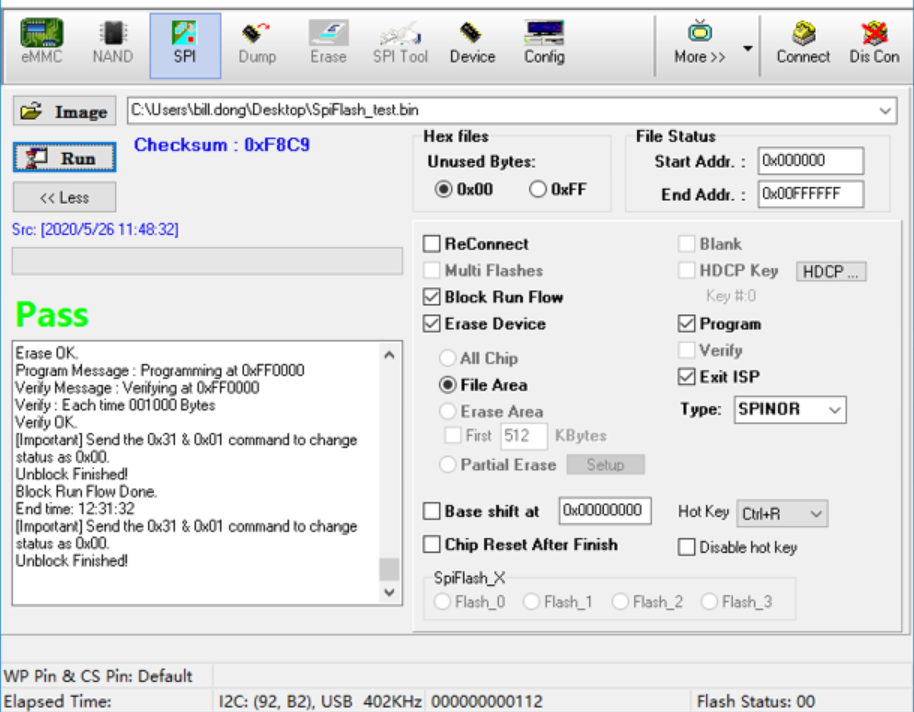Screen dimensions: 914x712
Task: Select the eMMC toolbar icon
Action: coord(42,43)
